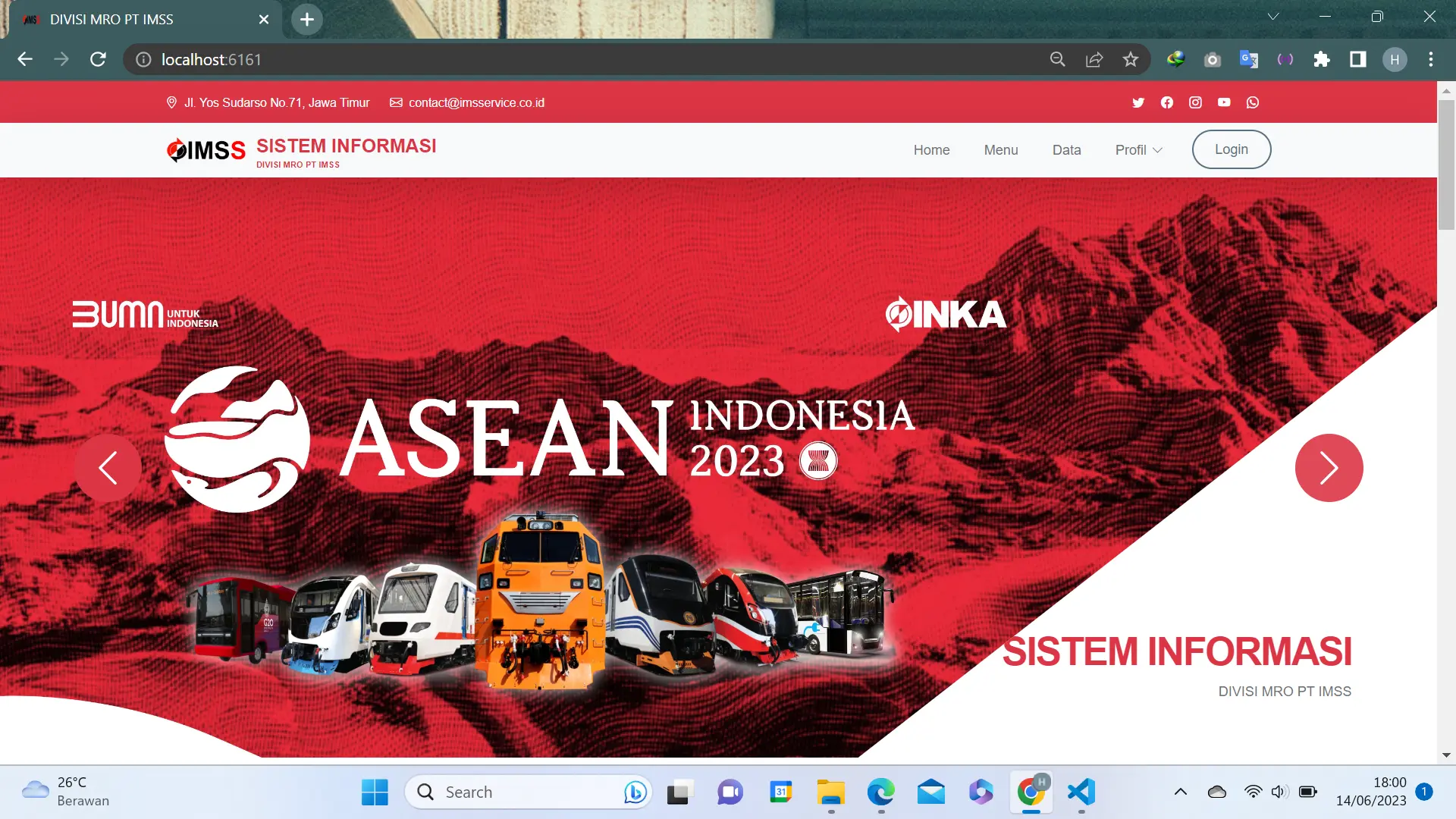Open Google Calendar on taskbar
This screenshot has height=819, width=1456.
tap(780, 792)
